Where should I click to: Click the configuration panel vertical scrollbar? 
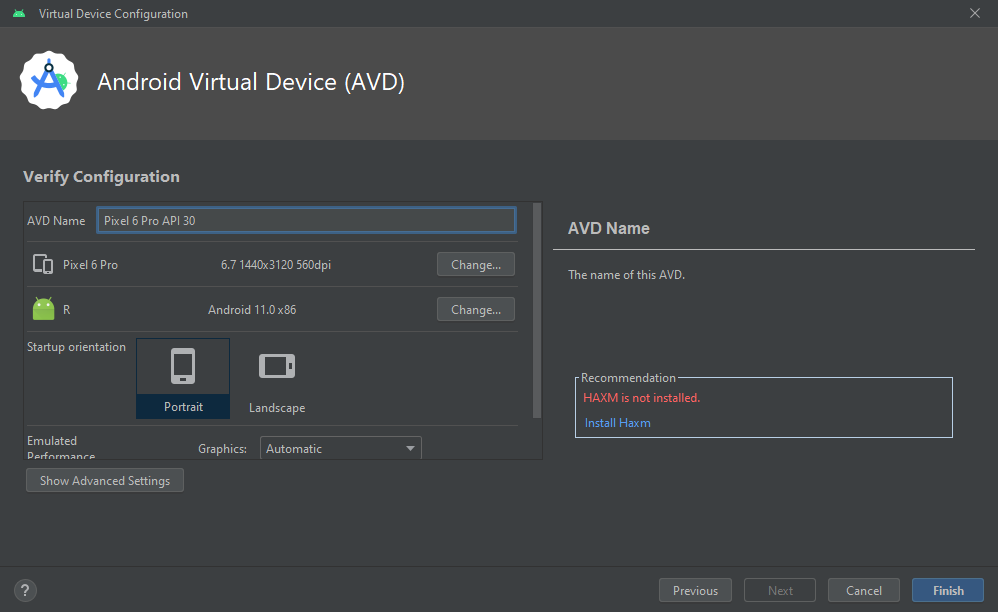pyautogui.click(x=537, y=310)
